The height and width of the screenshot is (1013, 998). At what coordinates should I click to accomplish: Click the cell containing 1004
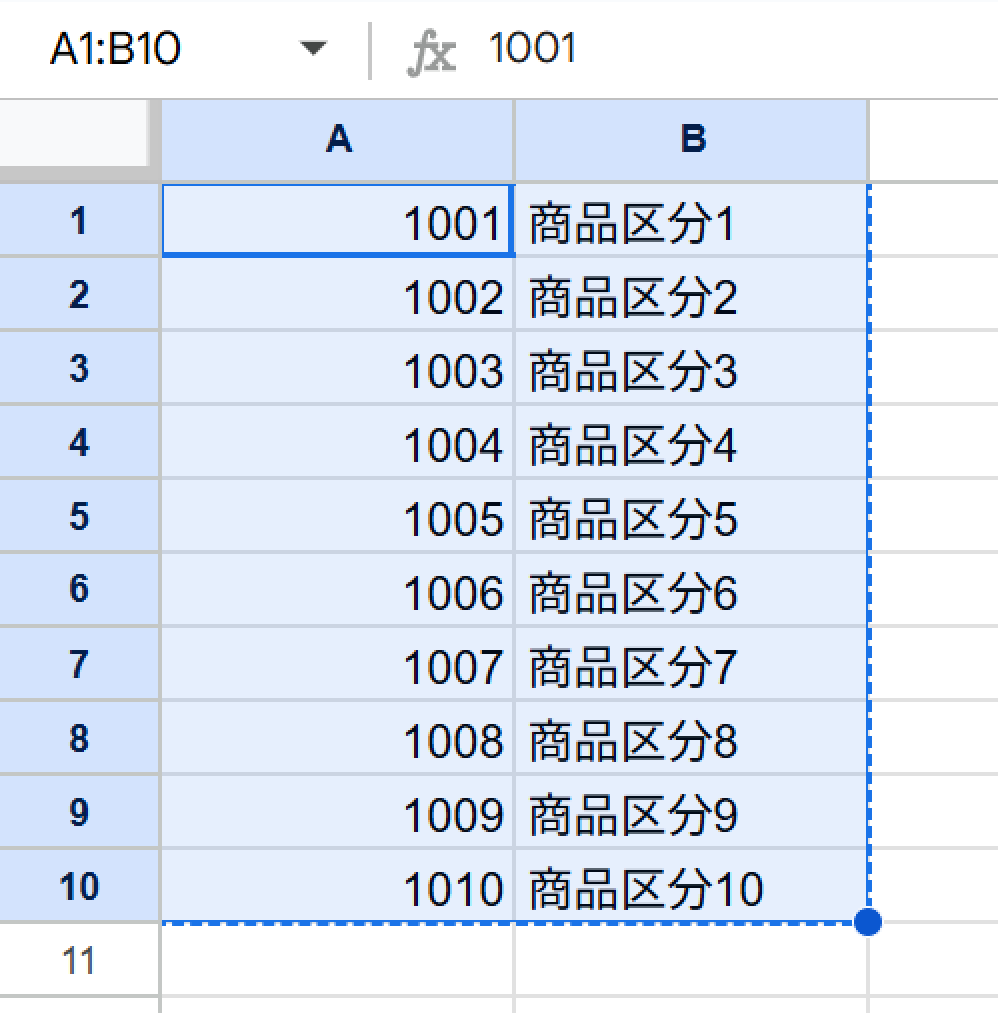pos(338,444)
